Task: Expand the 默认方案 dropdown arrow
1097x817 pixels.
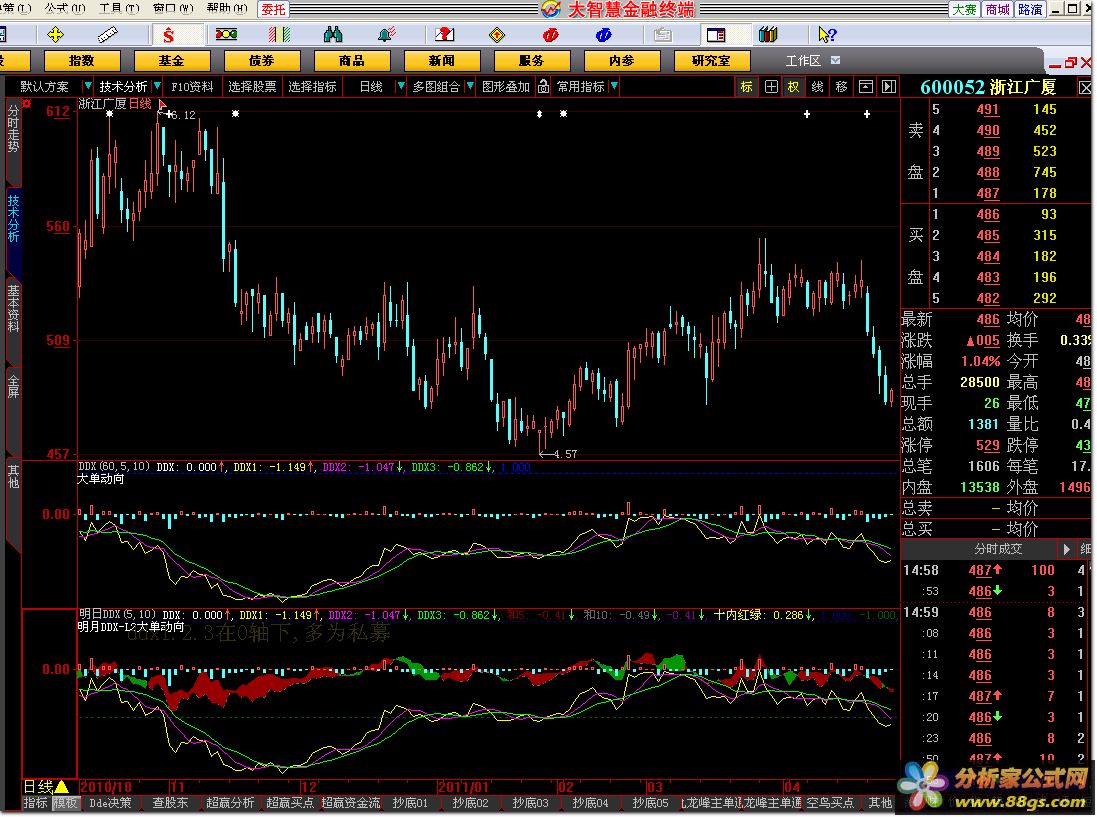Action: pos(87,86)
